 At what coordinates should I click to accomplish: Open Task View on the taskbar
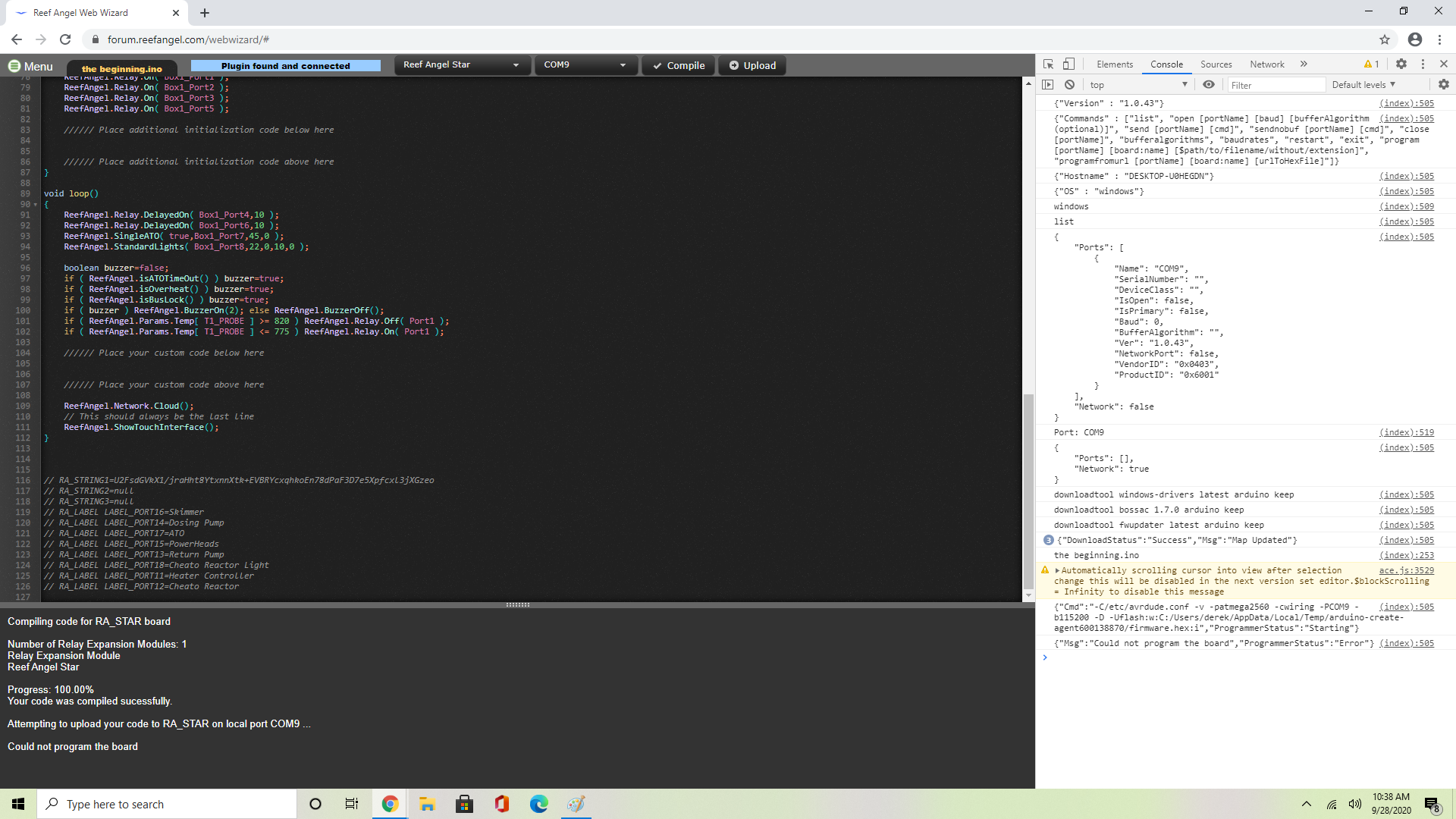click(x=352, y=804)
